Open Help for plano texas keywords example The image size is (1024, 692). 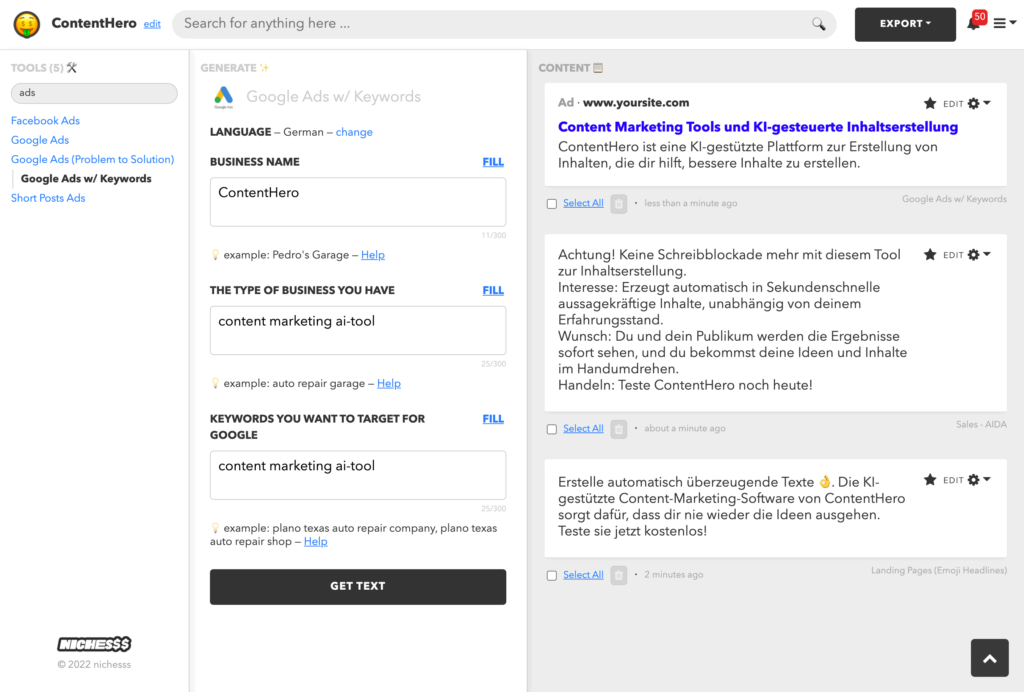pos(315,541)
